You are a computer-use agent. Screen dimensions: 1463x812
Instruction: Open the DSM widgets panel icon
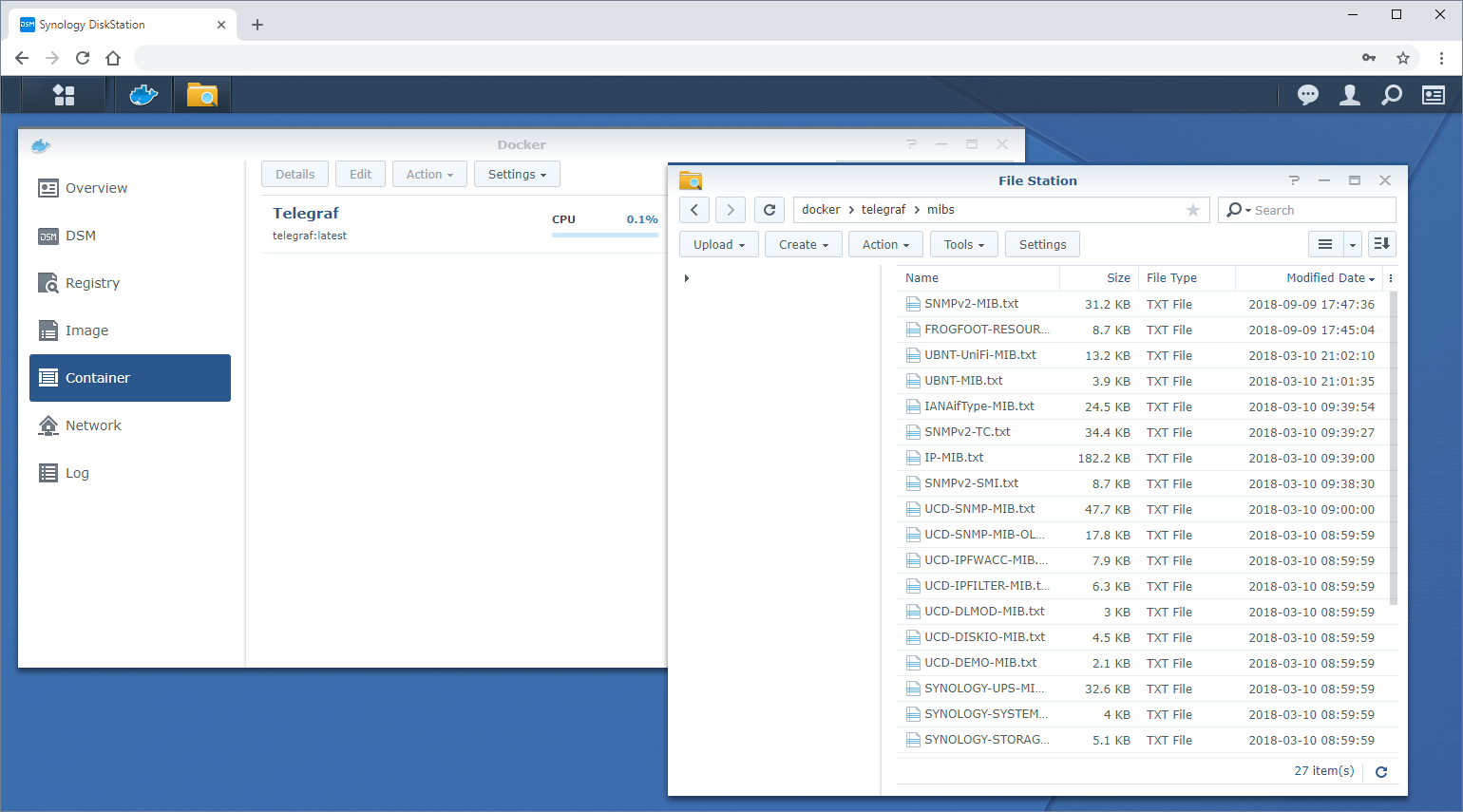point(1434,95)
